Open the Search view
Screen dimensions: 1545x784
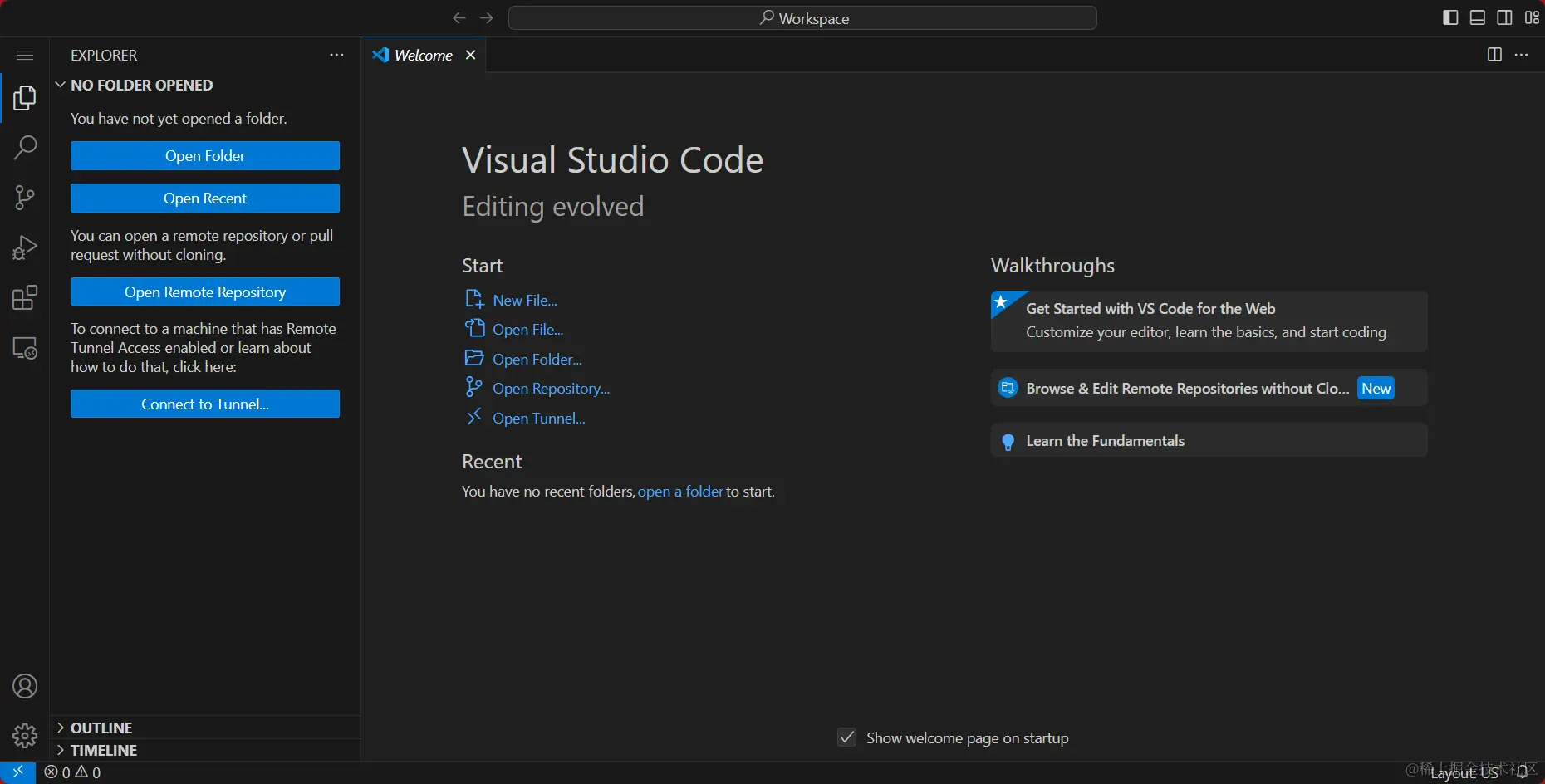tap(25, 148)
